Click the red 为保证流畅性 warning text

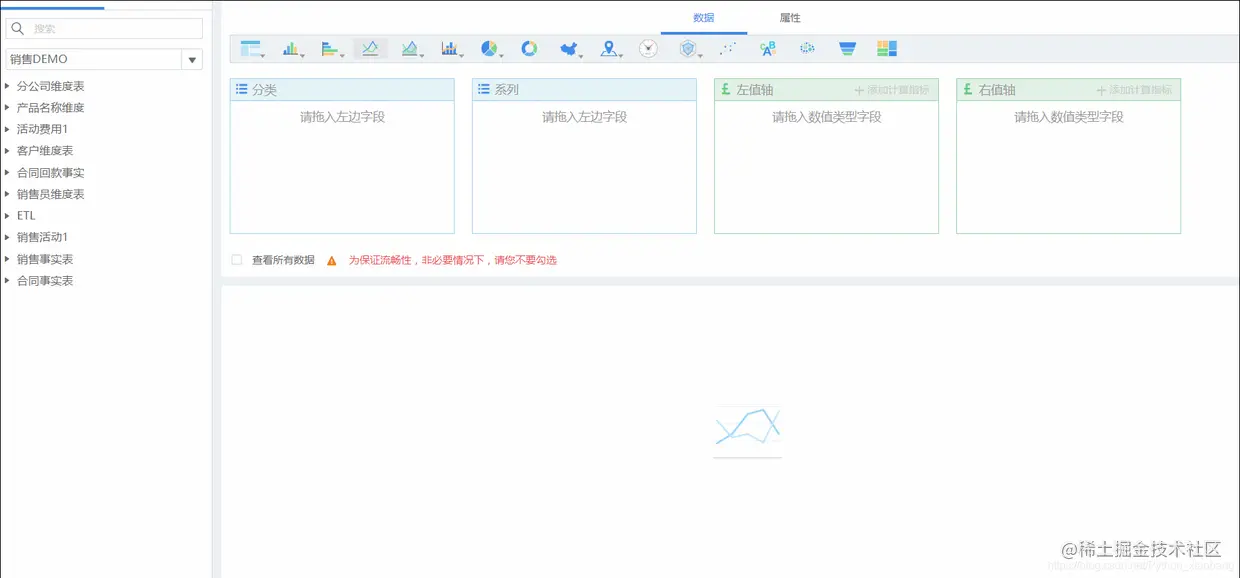[x=452, y=260]
